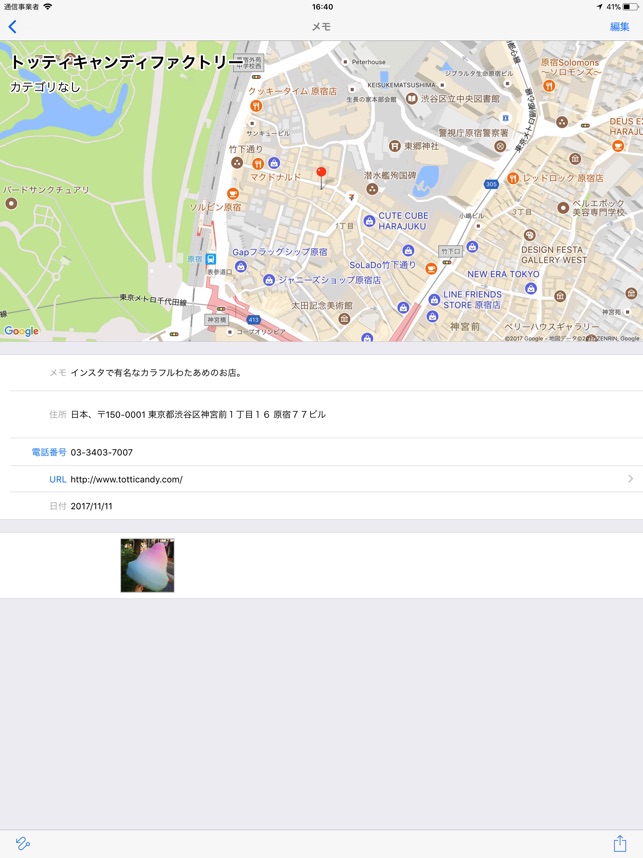643x858 pixels.
Task: Tap the バードサンクチュアリ map icon
Action: [11, 204]
